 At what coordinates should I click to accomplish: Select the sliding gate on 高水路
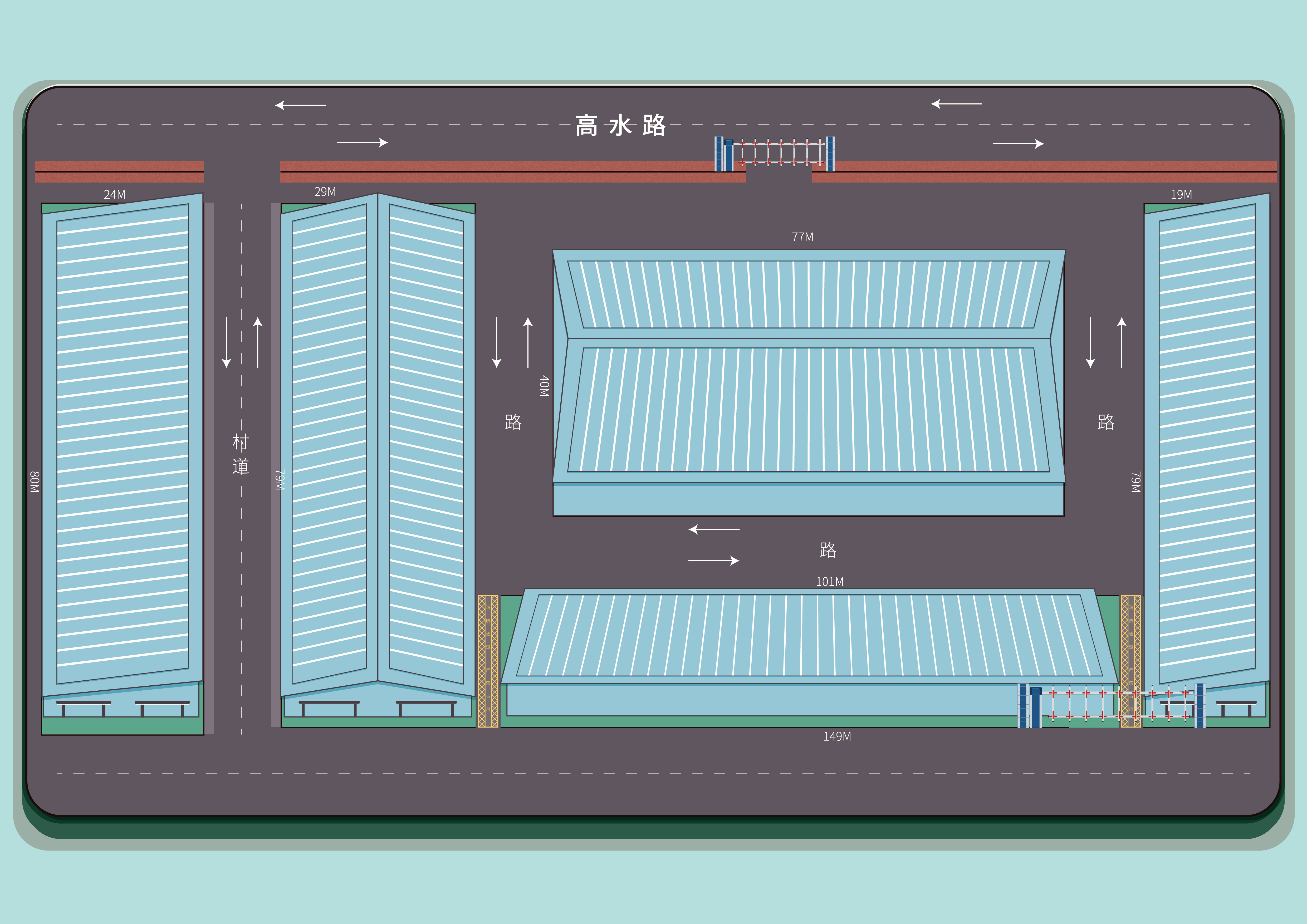tap(775, 154)
